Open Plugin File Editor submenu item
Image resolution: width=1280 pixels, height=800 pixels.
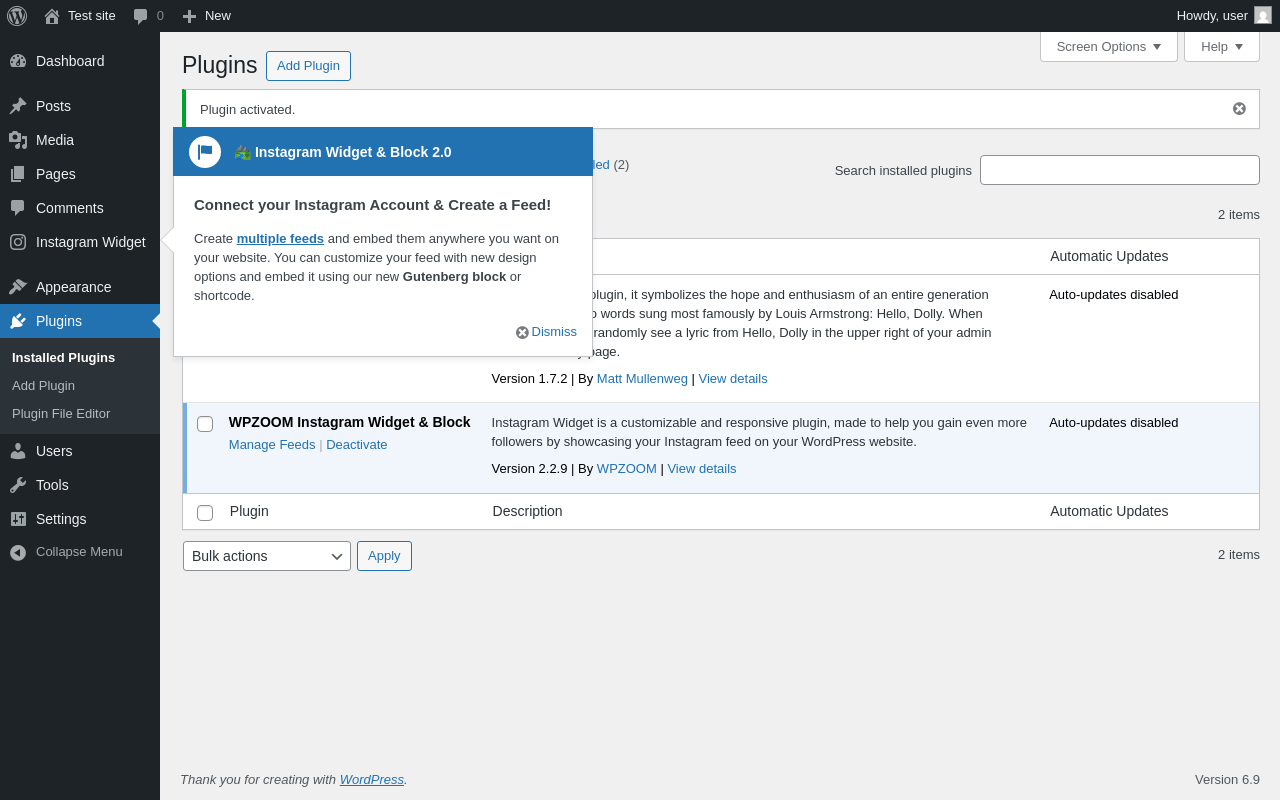point(61,414)
